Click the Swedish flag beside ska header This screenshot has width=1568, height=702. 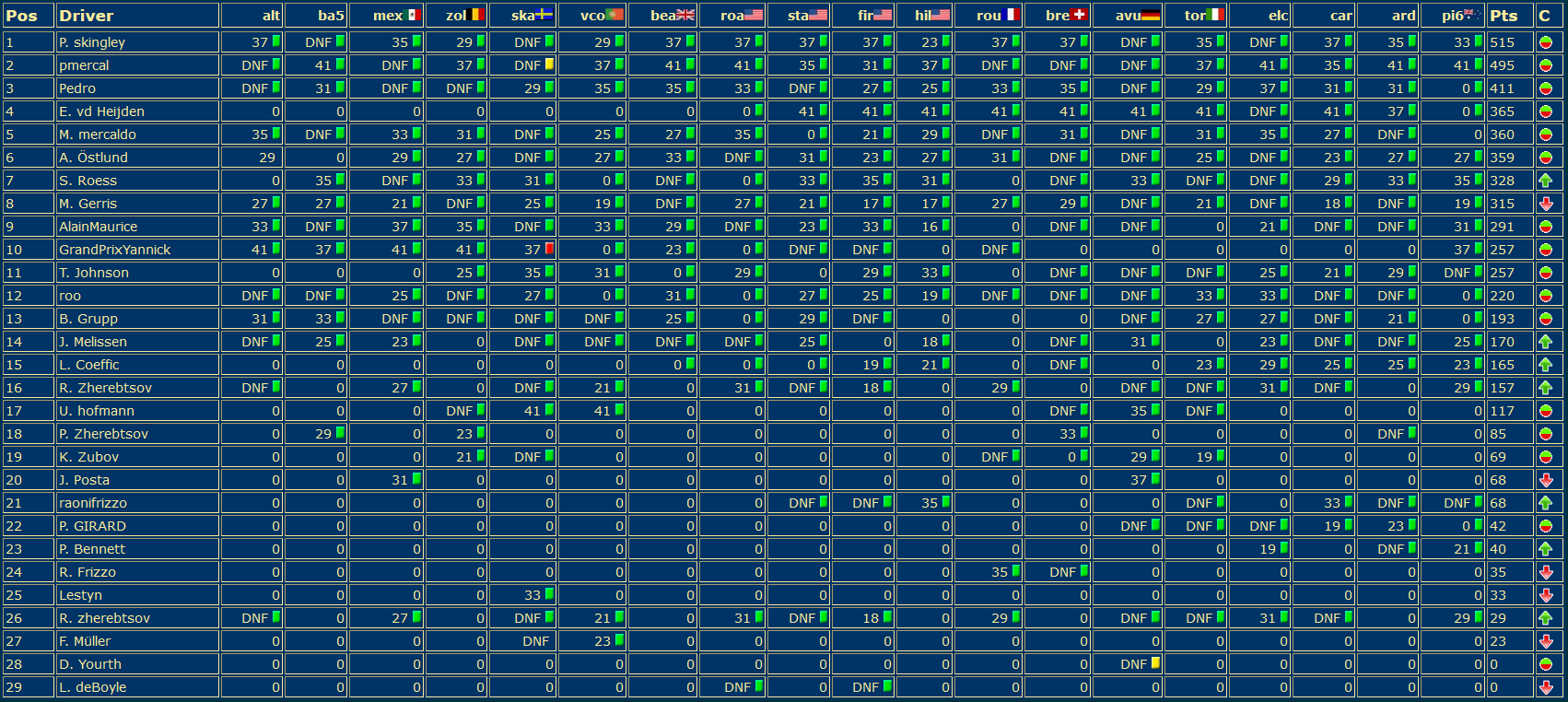[544, 15]
